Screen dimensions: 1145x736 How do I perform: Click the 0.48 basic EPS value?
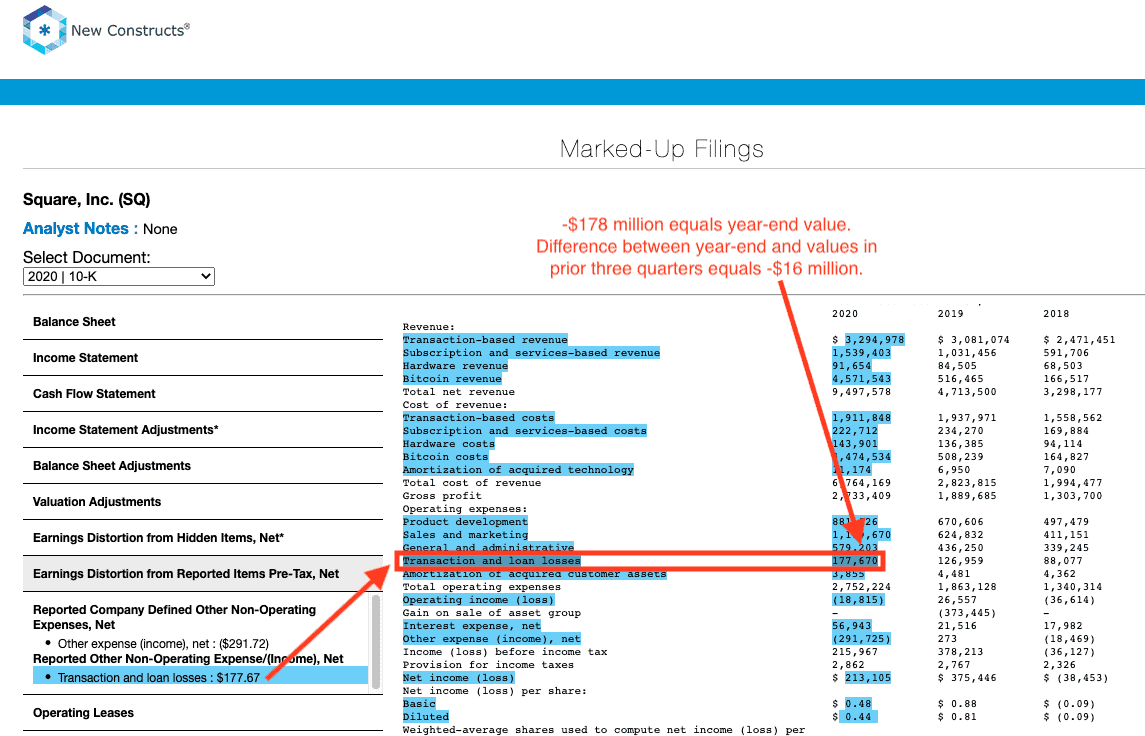click(x=858, y=704)
